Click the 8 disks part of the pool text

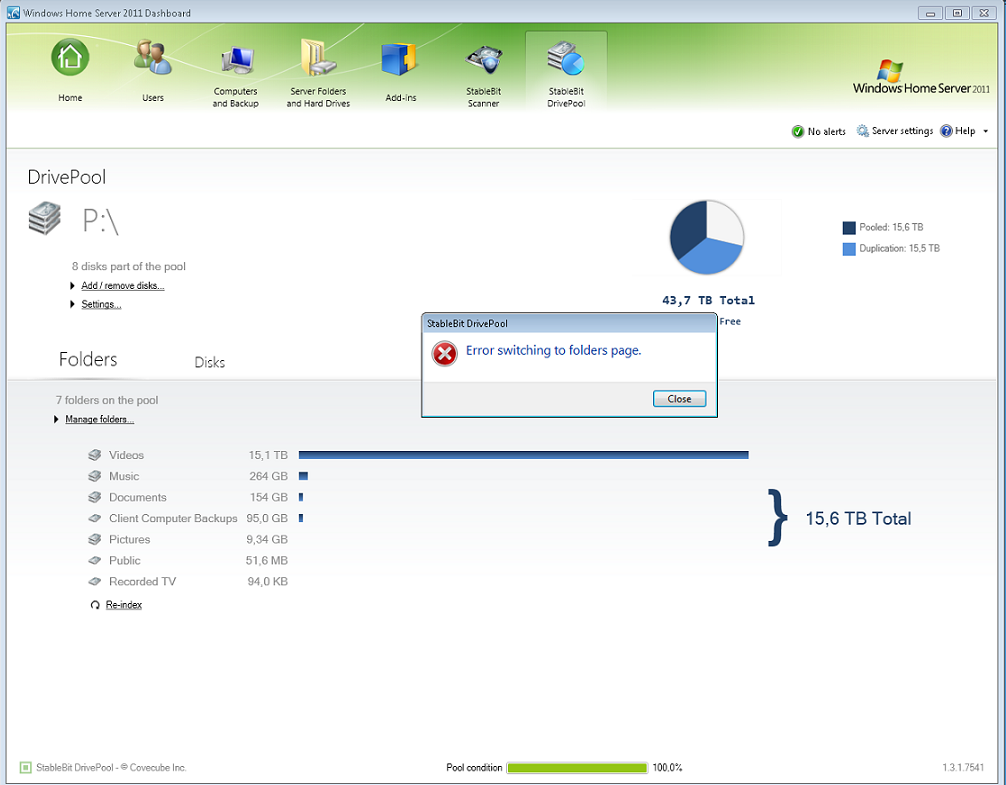tap(128, 266)
